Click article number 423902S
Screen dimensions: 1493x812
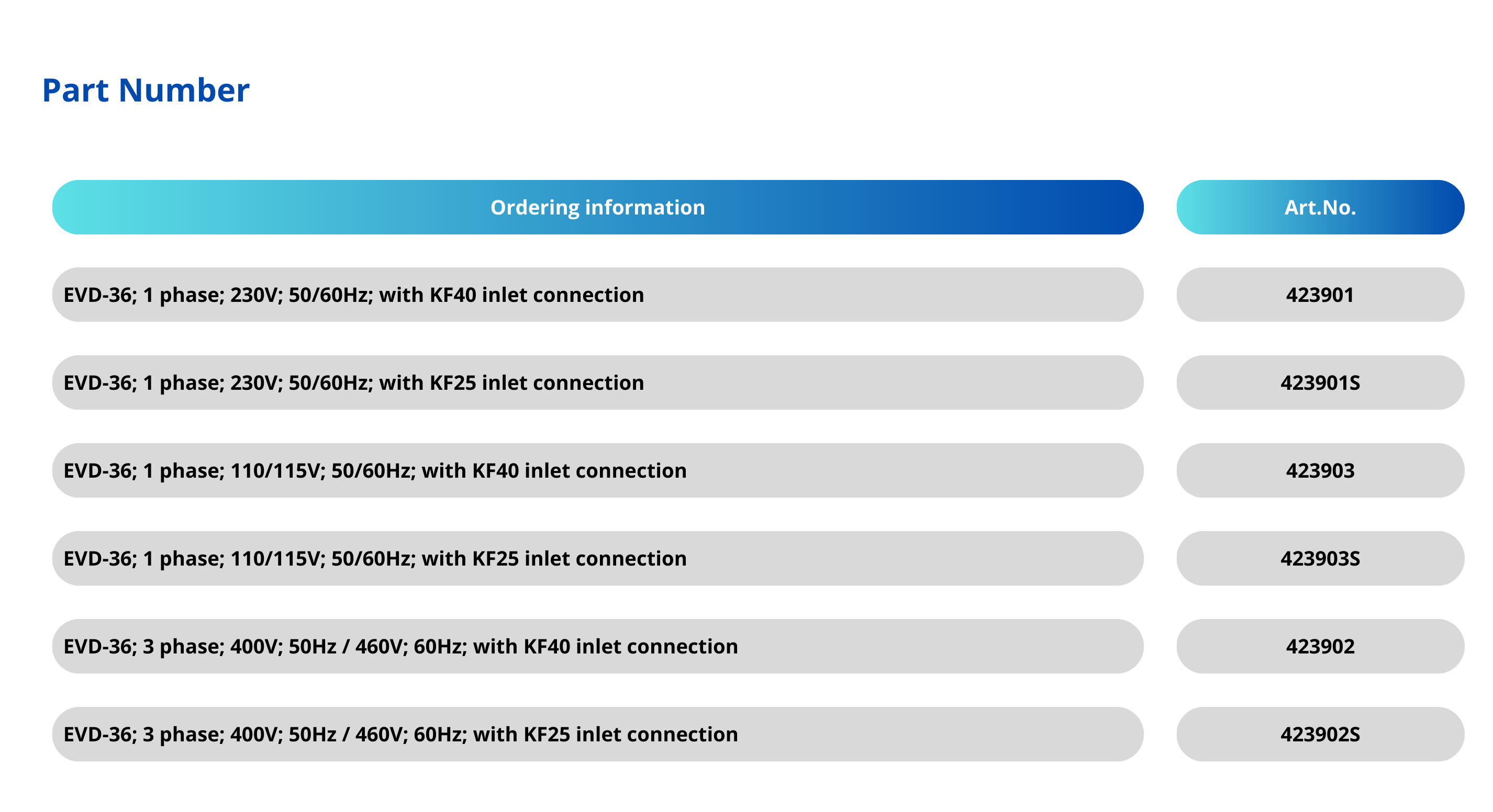point(1320,735)
